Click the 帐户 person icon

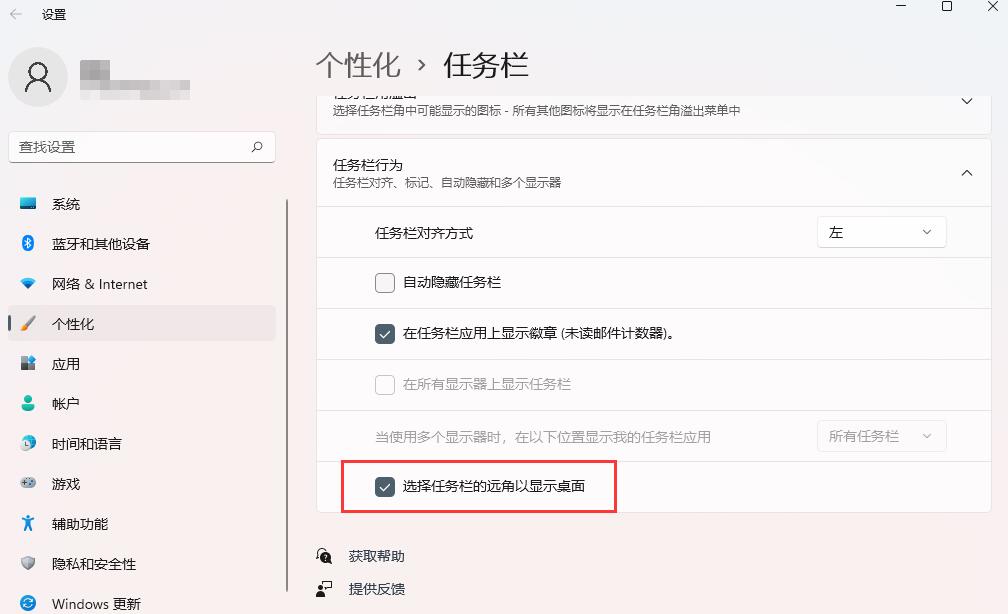tap(28, 403)
